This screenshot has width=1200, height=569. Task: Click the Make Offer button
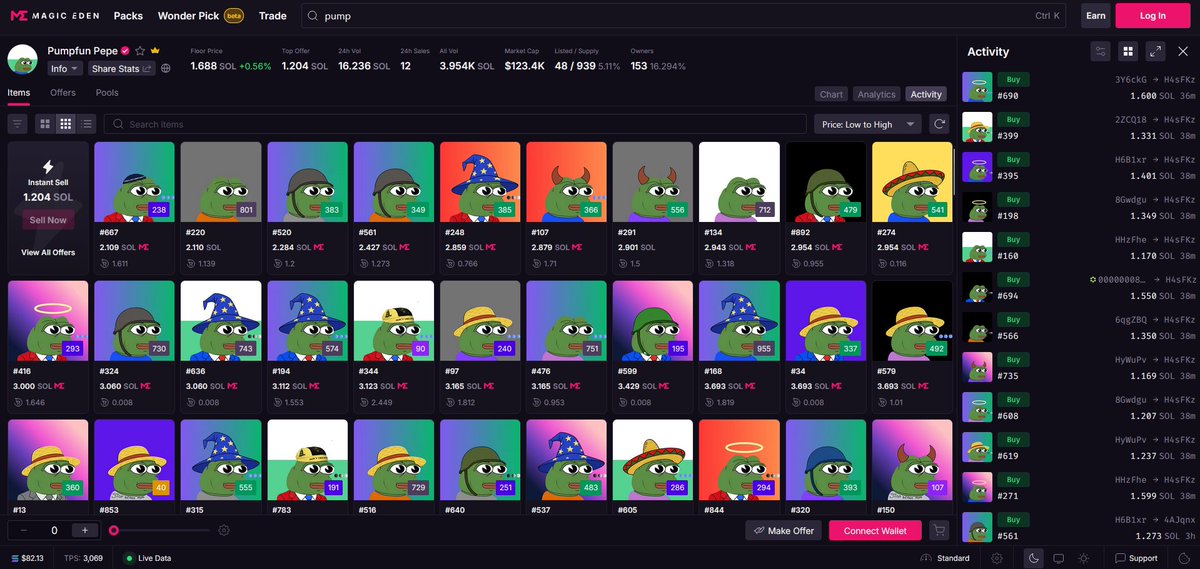point(783,531)
